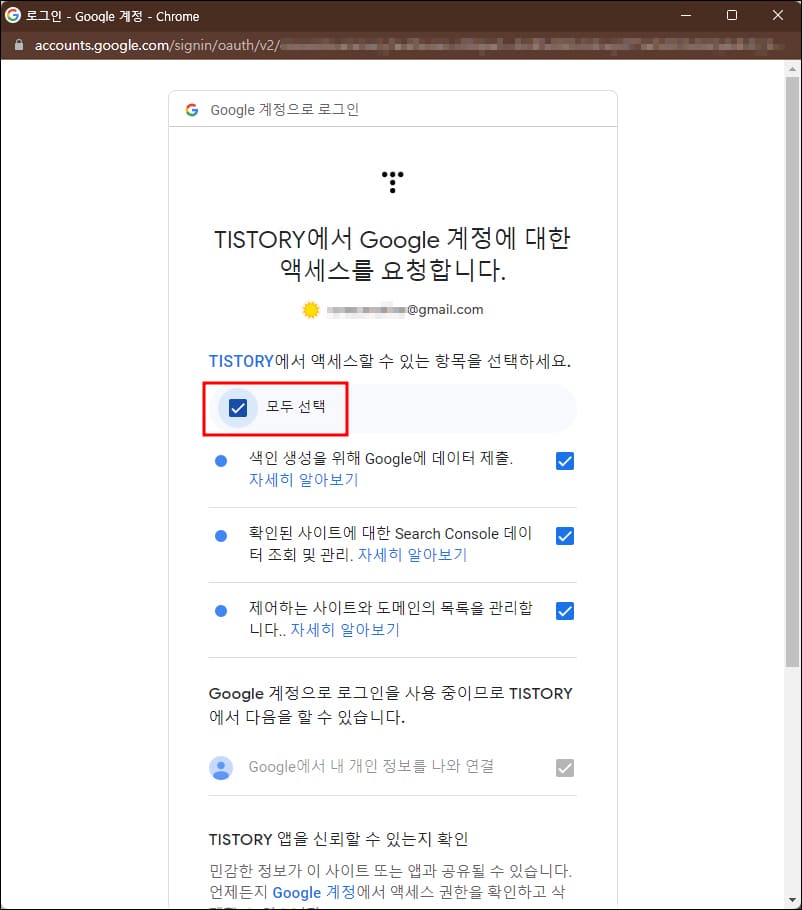Image resolution: width=802 pixels, height=910 pixels.
Task: Close the Chrome login window
Action: pyautogui.click(x=778, y=15)
